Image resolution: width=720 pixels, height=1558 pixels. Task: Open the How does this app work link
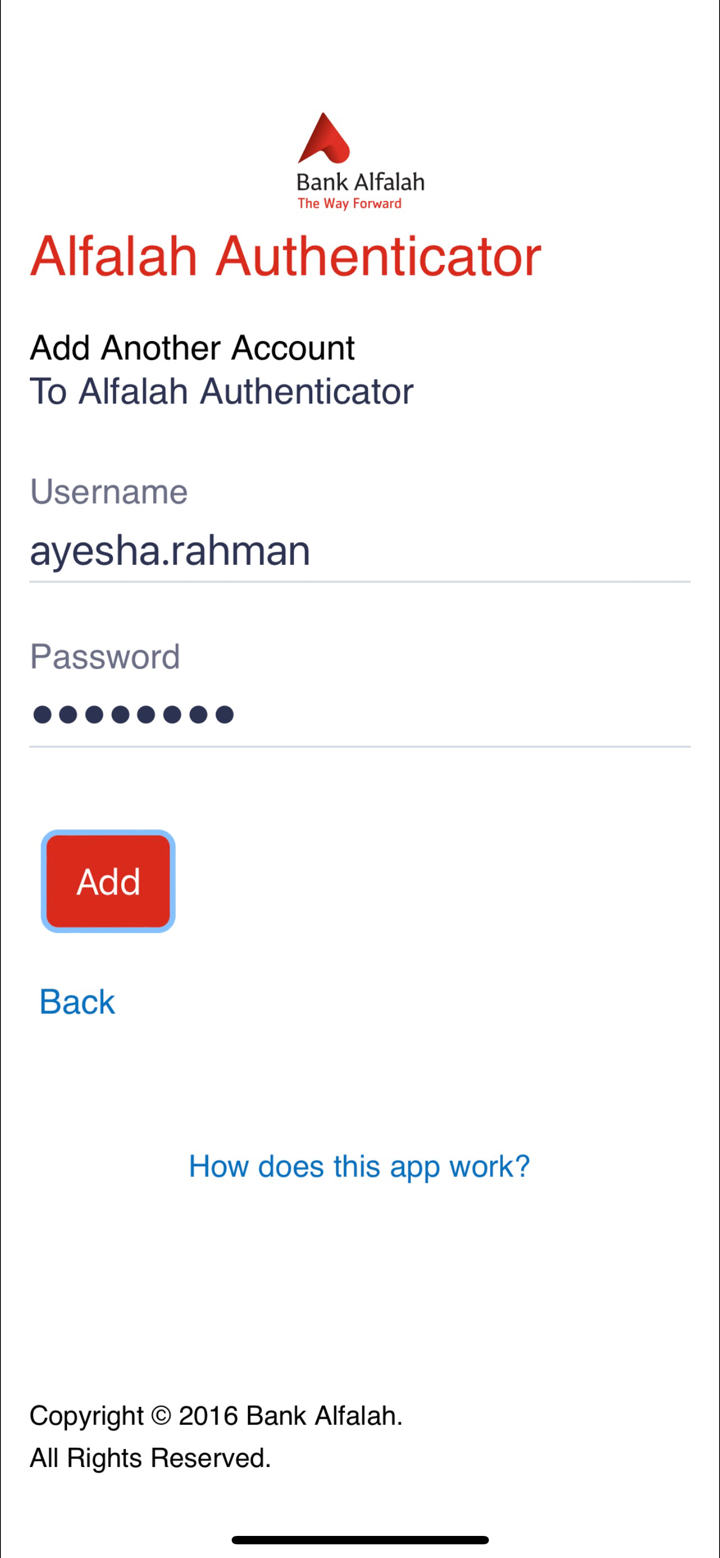359,1166
